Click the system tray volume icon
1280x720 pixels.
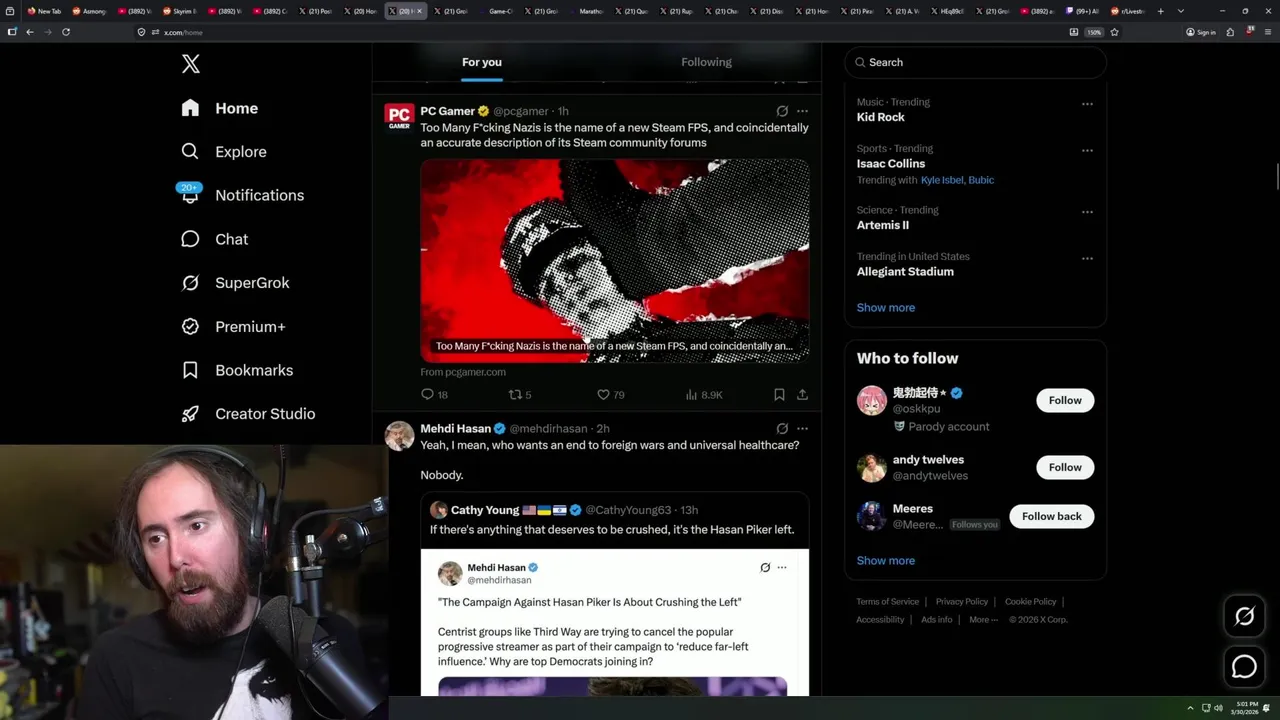(x=1218, y=708)
